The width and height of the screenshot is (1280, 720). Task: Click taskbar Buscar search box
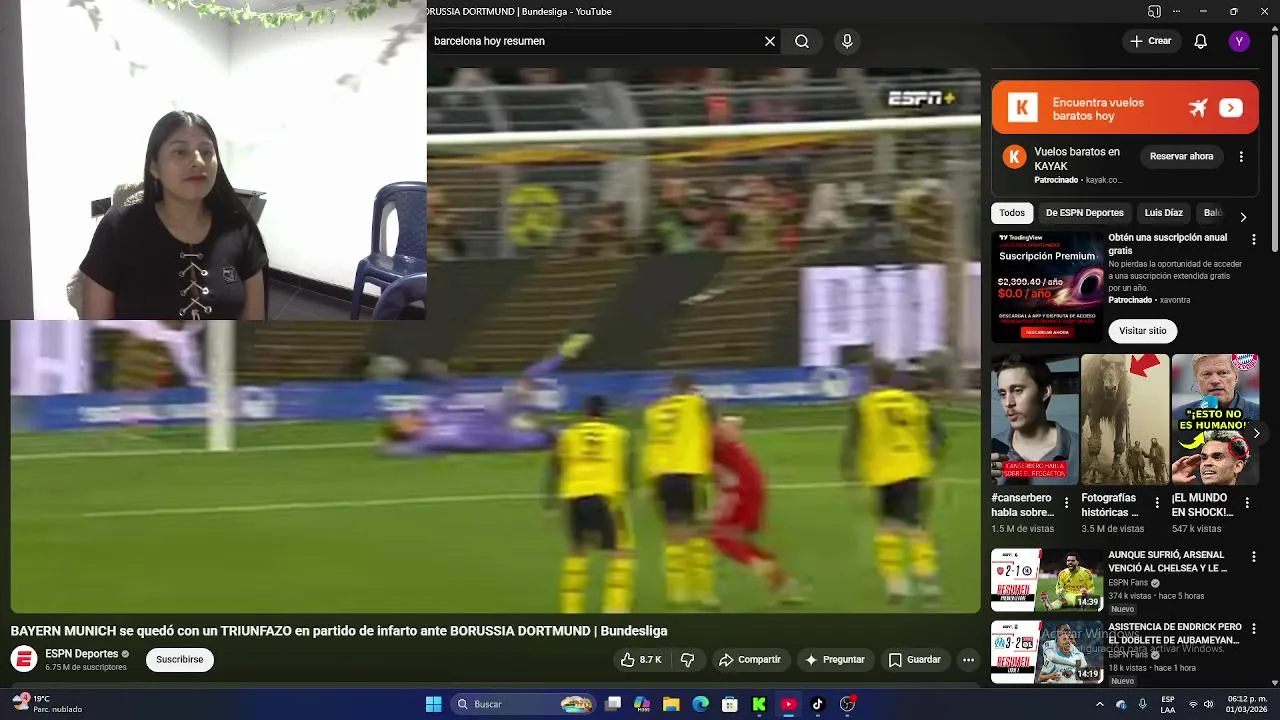click(522, 704)
